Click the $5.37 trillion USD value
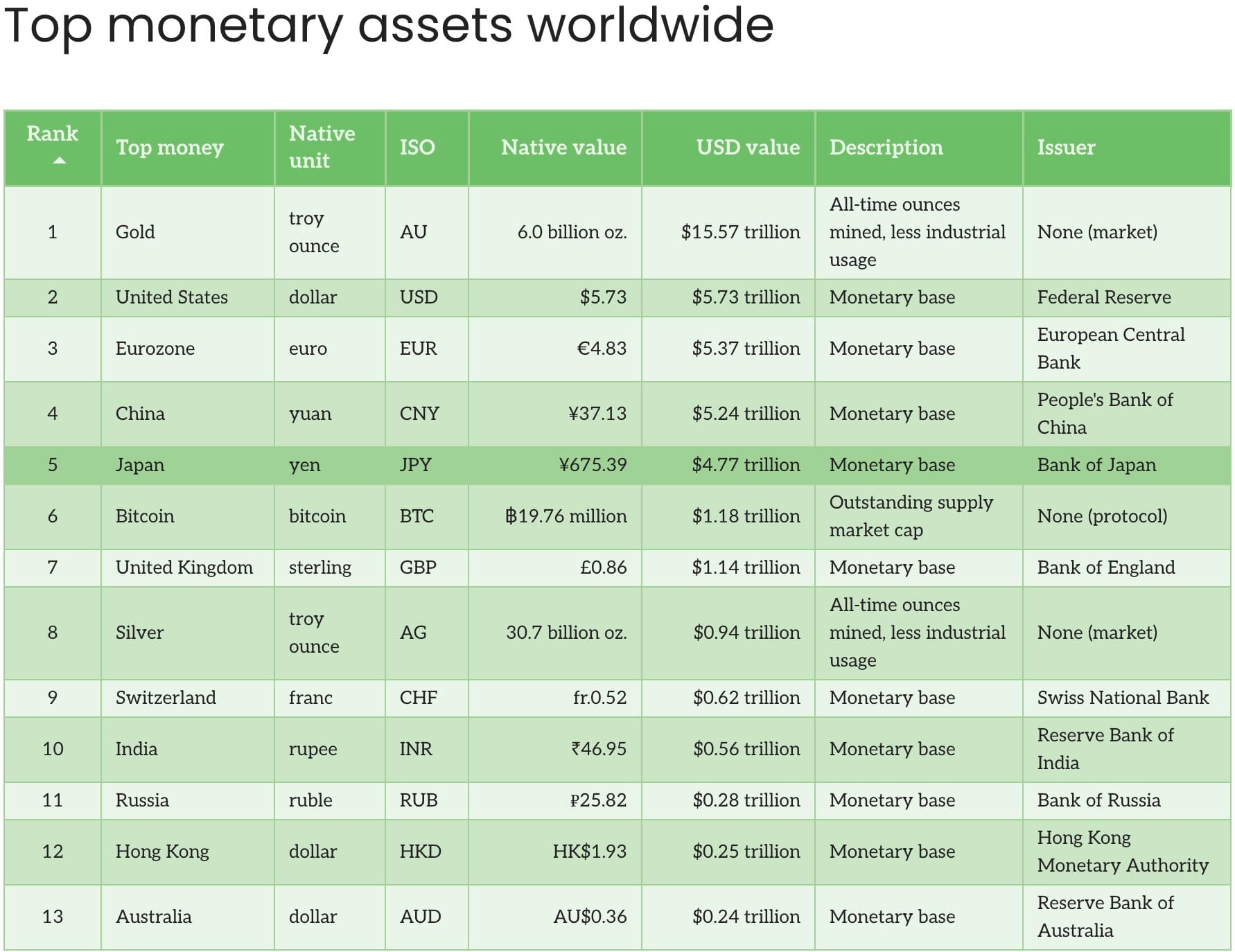The width and height of the screenshot is (1235, 952). pos(746,349)
